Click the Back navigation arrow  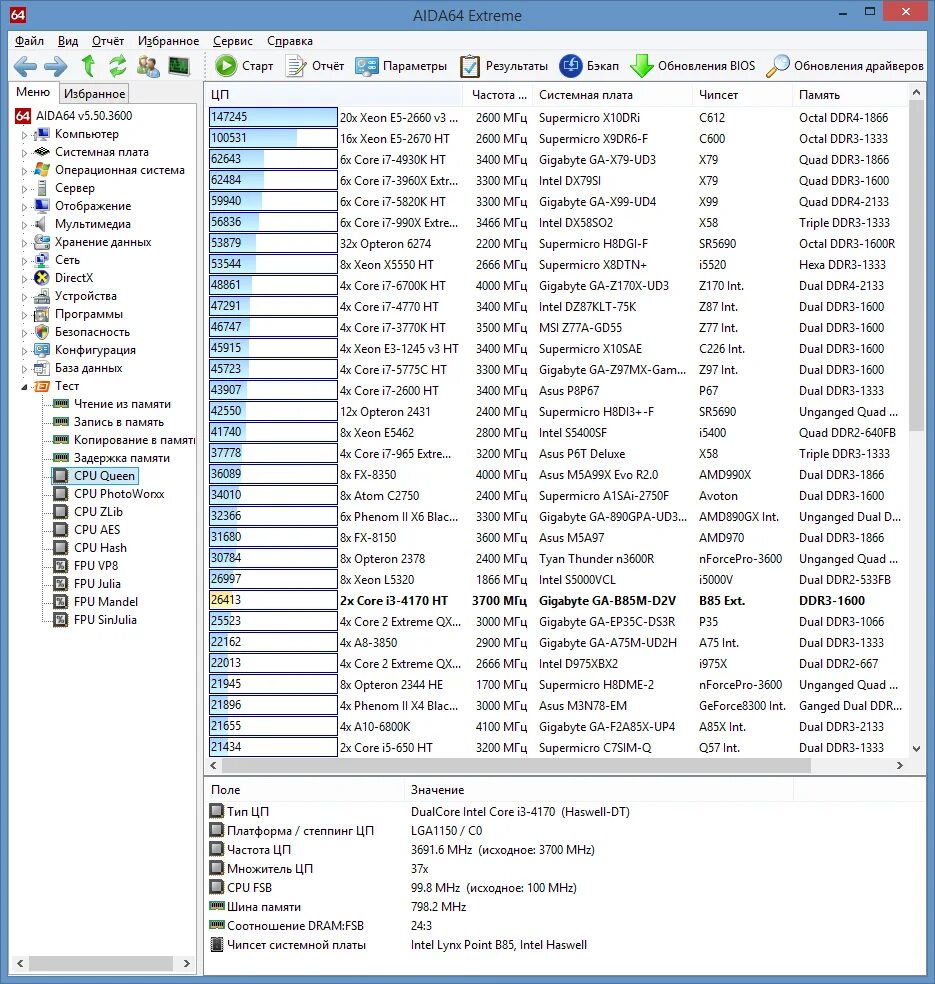coord(25,66)
